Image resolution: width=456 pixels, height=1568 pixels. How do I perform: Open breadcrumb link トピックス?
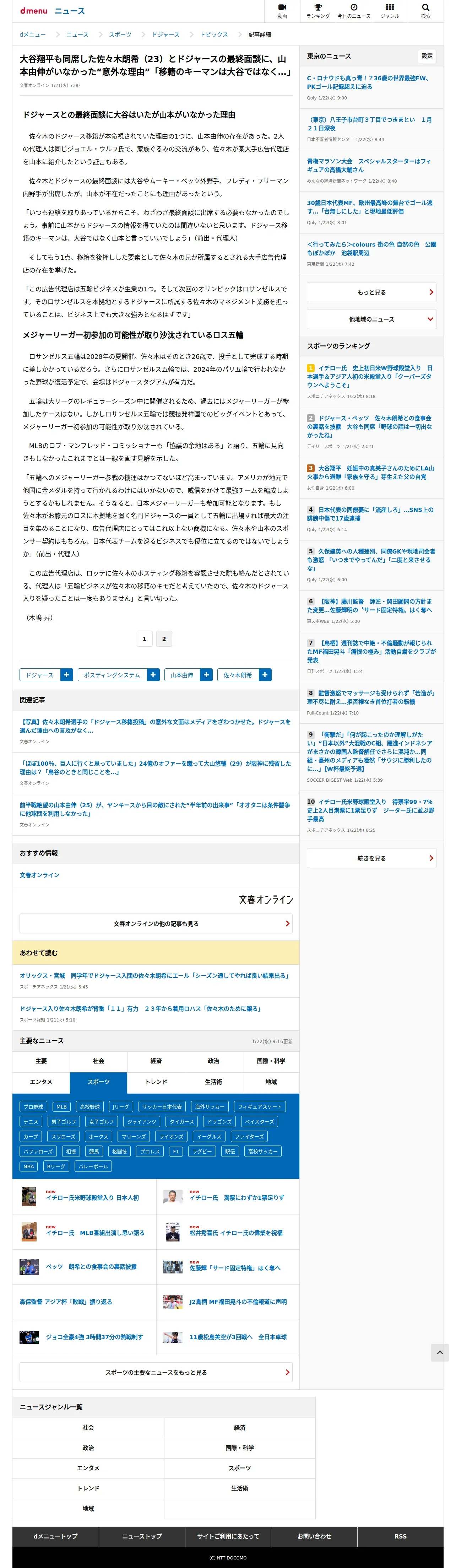click(x=214, y=35)
